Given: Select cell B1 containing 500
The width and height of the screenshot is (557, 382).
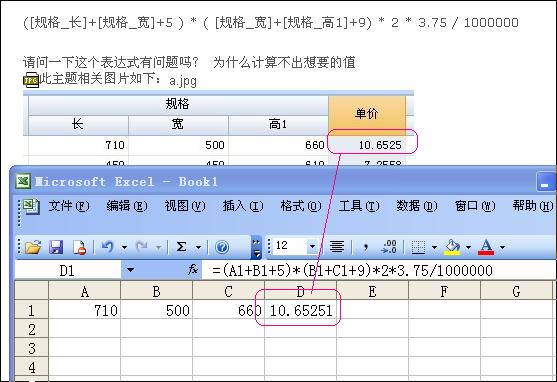Looking at the screenshot, I should 157,310.
